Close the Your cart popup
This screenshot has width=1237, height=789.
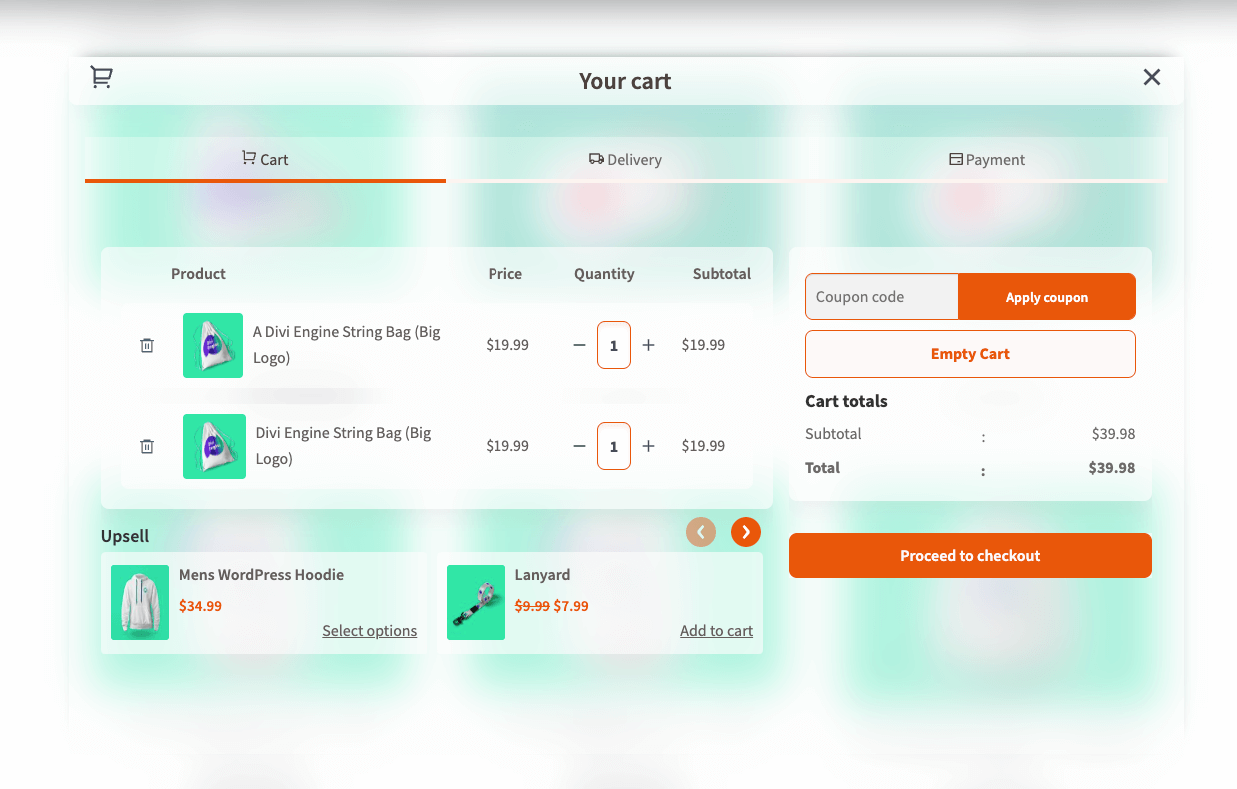tap(1152, 77)
